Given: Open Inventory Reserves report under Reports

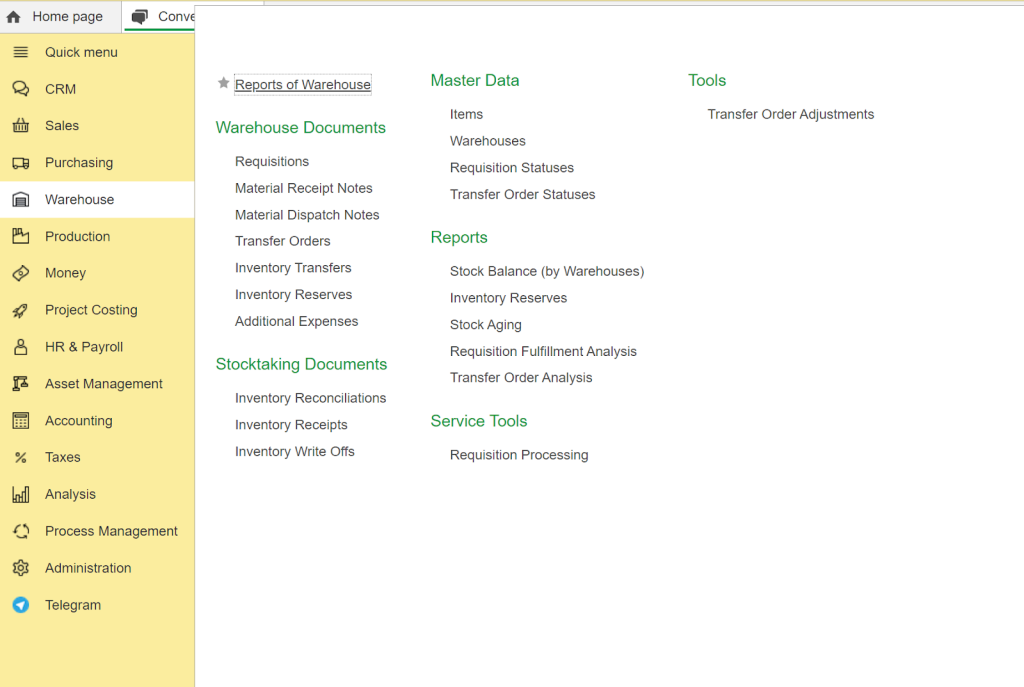Looking at the screenshot, I should pos(508,298).
